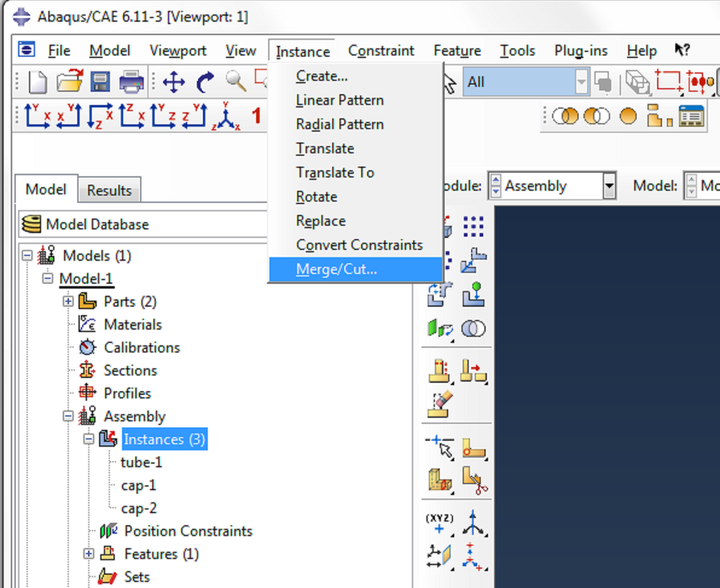This screenshot has height=588, width=720.
Task: Collapse the Models (1) tree node
Action: [x=28, y=255]
